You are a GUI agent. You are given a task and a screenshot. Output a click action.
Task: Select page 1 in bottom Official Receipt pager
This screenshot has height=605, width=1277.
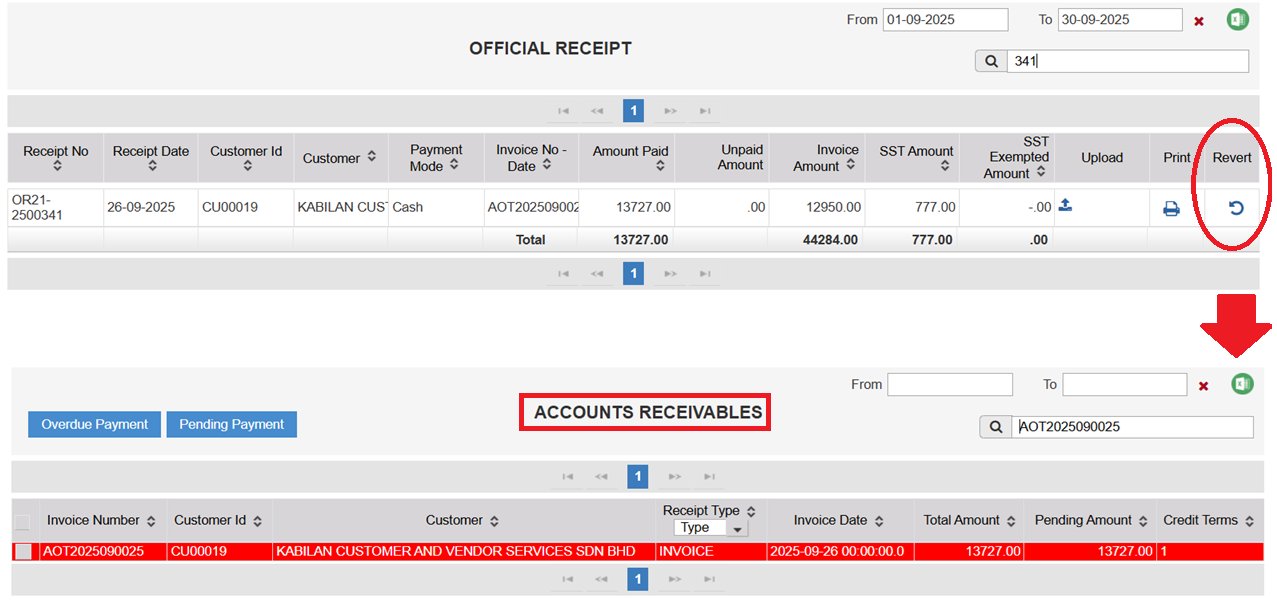click(x=633, y=274)
